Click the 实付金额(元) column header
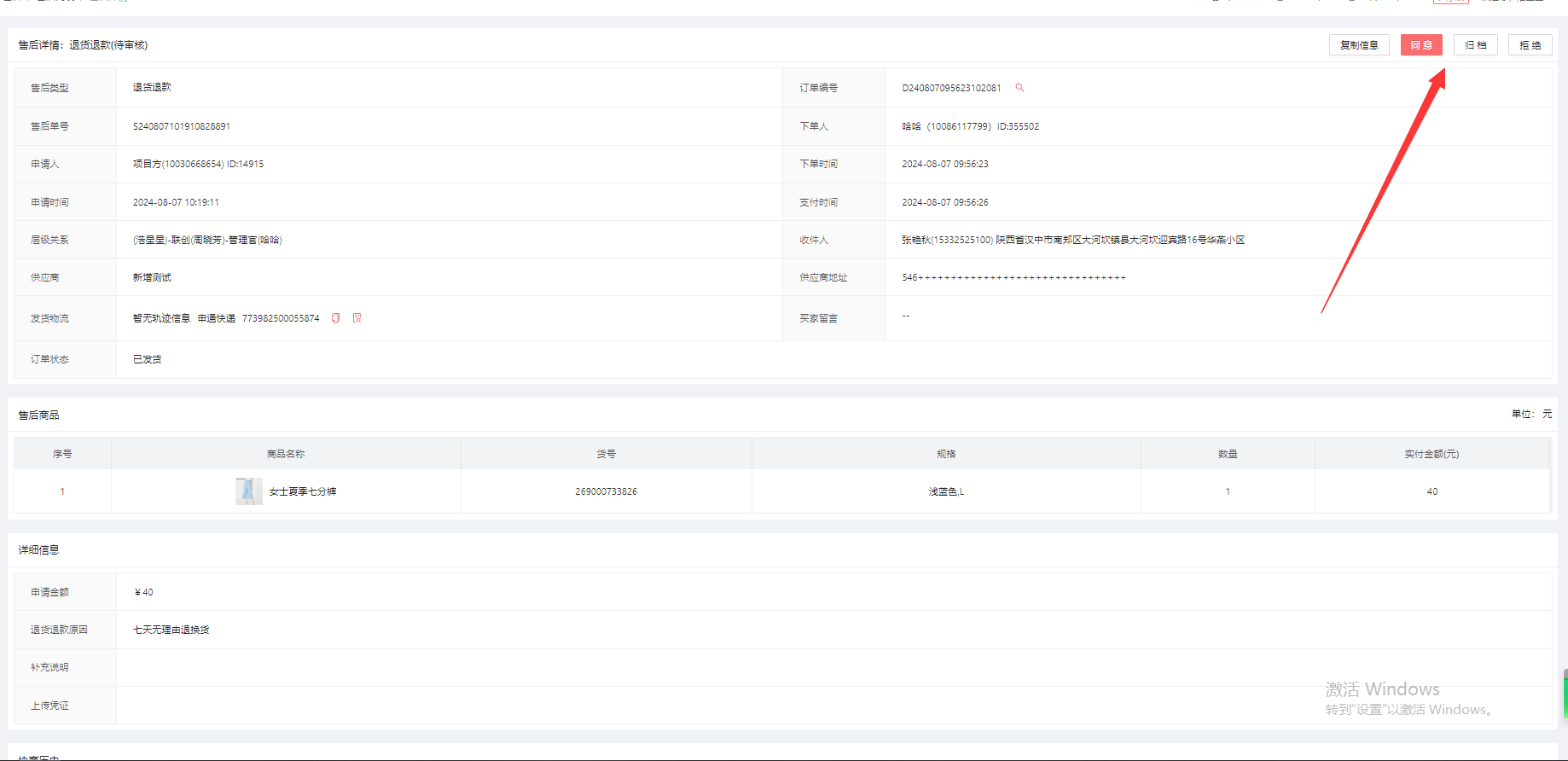 click(1432, 454)
